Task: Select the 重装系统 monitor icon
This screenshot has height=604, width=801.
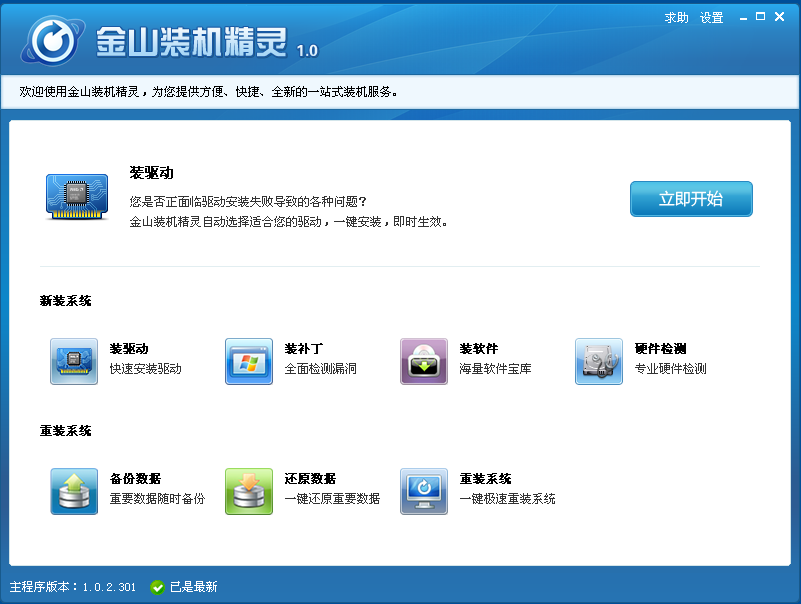Action: point(424,491)
